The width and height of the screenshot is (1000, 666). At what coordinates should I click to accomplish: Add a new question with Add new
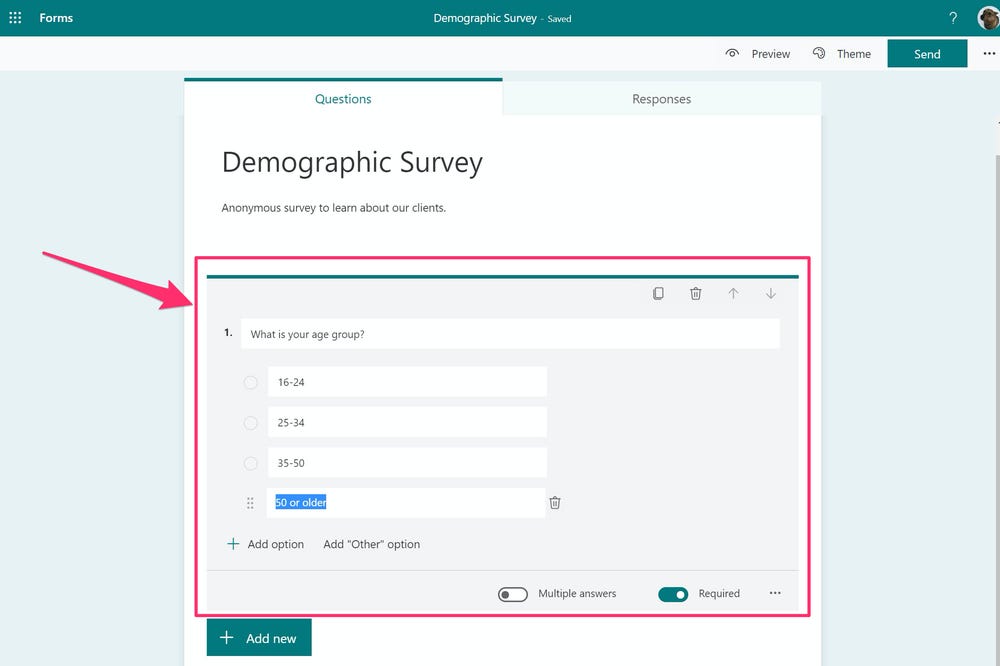click(x=259, y=637)
